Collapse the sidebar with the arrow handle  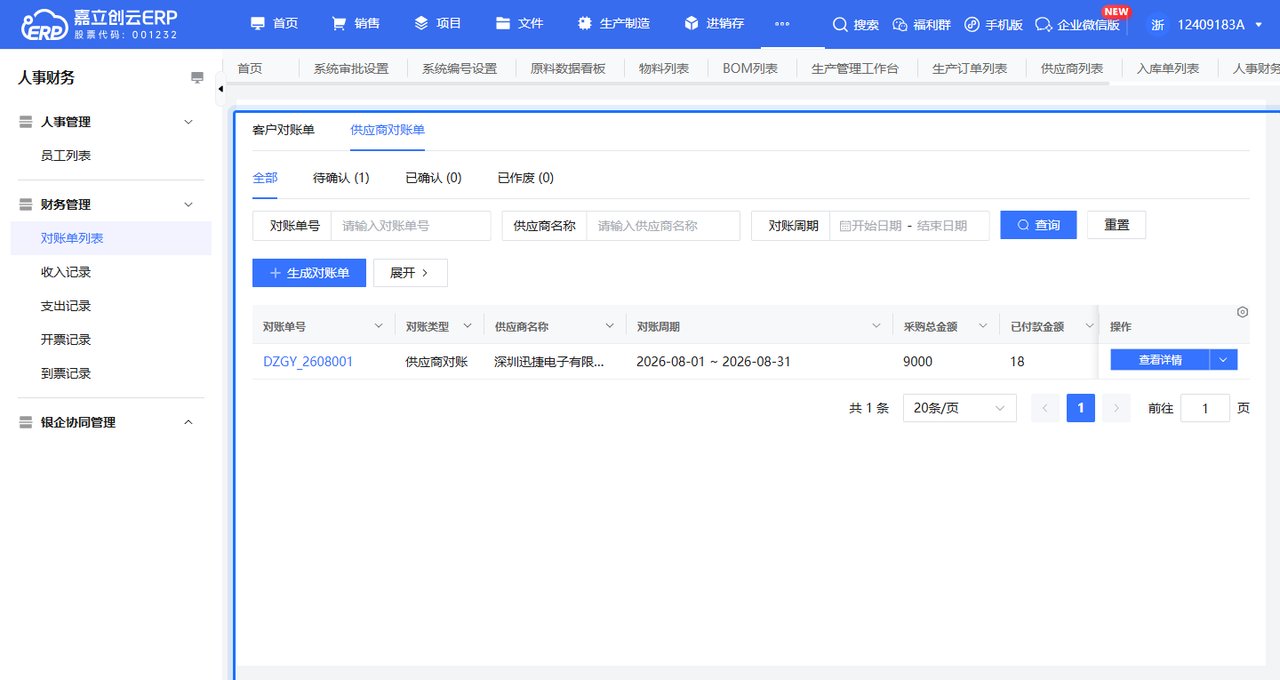pyautogui.click(x=221, y=89)
